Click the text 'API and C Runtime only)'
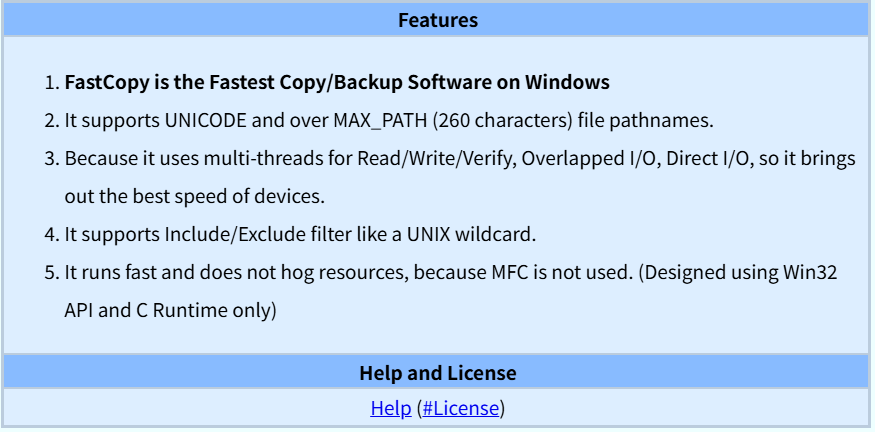The height and width of the screenshot is (432, 875). [170, 310]
